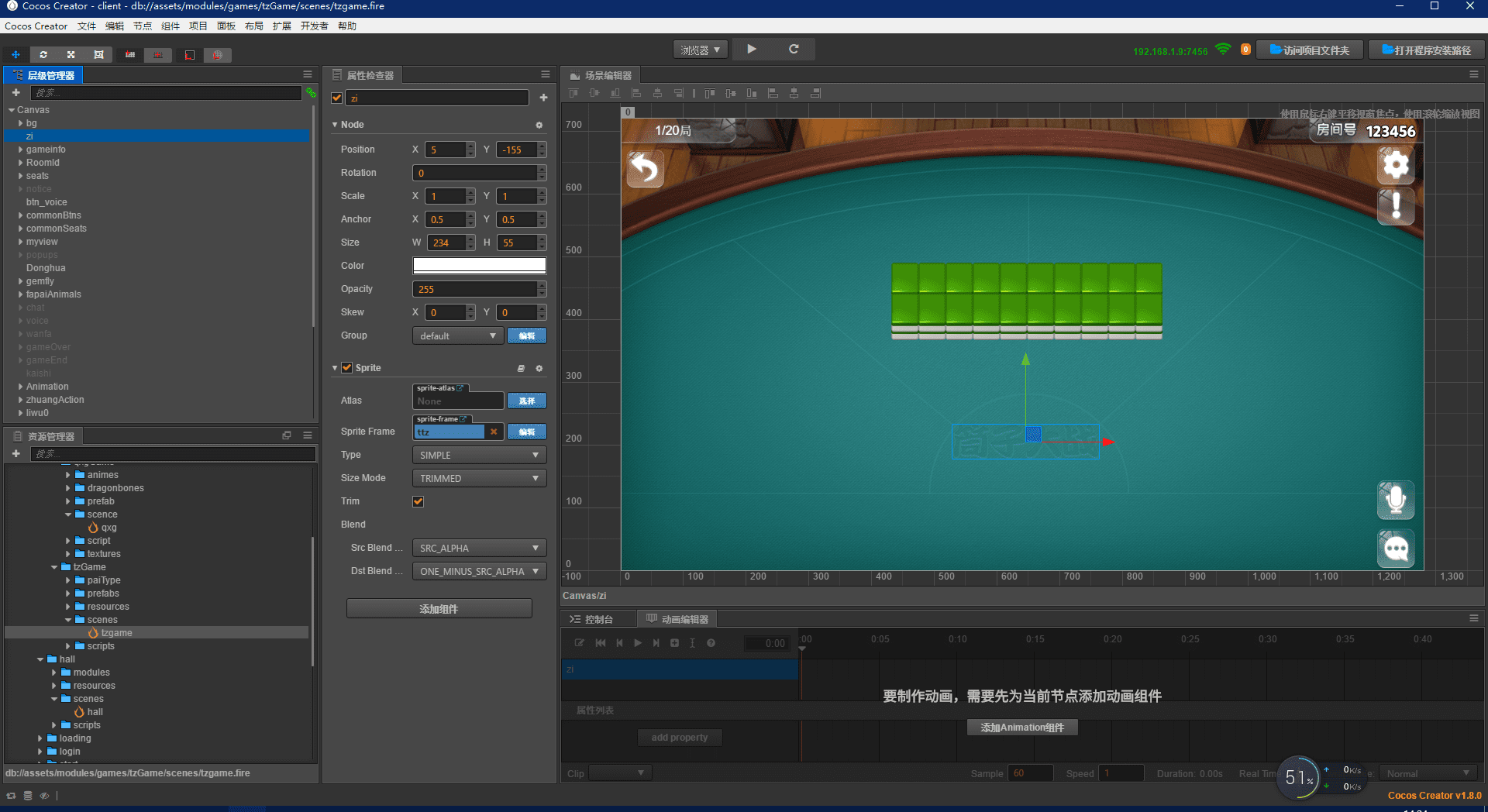1488x812 pixels.
Task: Click hierarchy search field
Action: tap(166, 93)
